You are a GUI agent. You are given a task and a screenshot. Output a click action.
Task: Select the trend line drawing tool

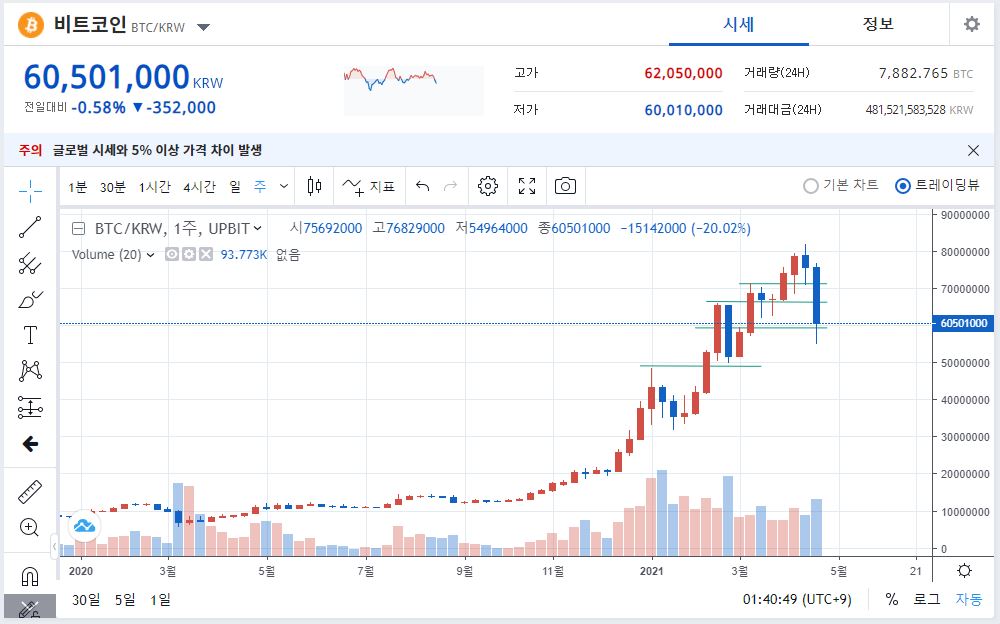[30, 228]
